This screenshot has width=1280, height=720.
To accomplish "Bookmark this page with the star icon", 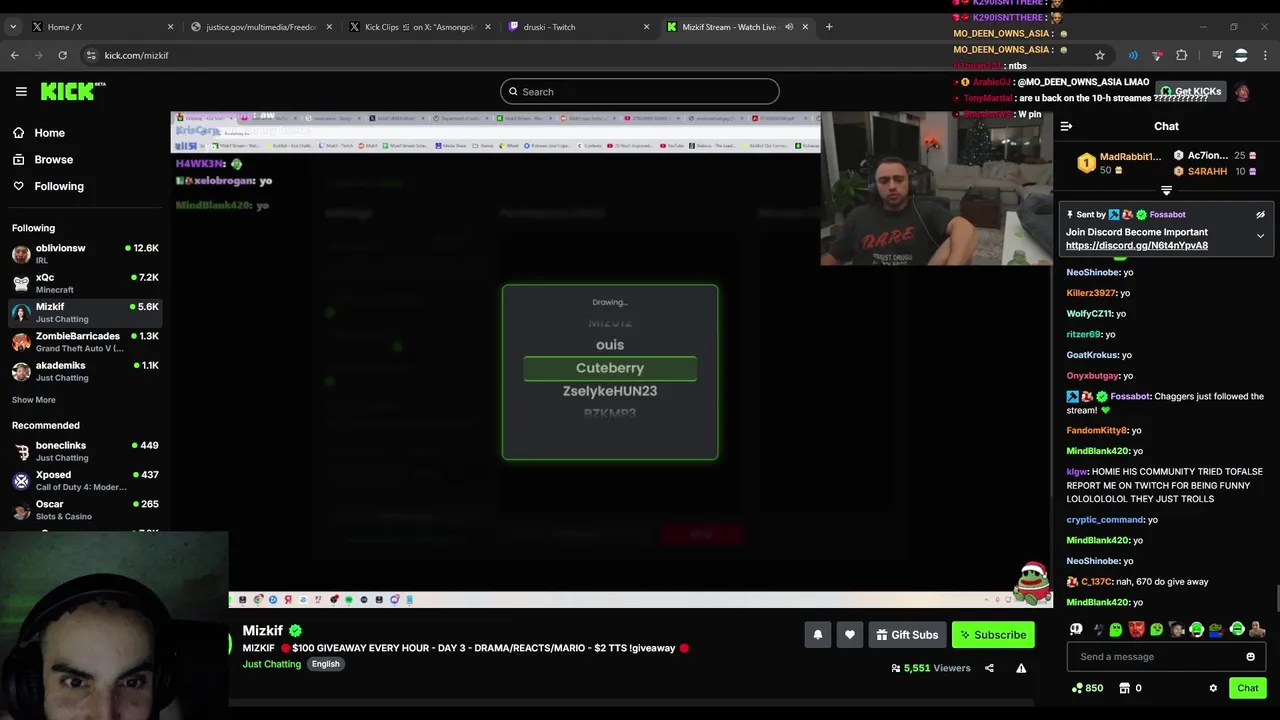I will coord(1099,55).
